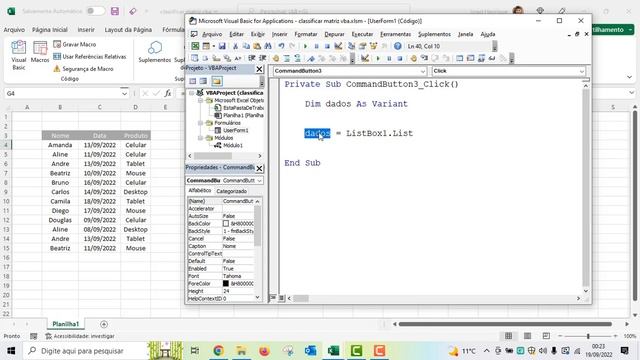Open Find with the binoculars icon
Viewport: 640px width, 360px height.
coord(268,46)
